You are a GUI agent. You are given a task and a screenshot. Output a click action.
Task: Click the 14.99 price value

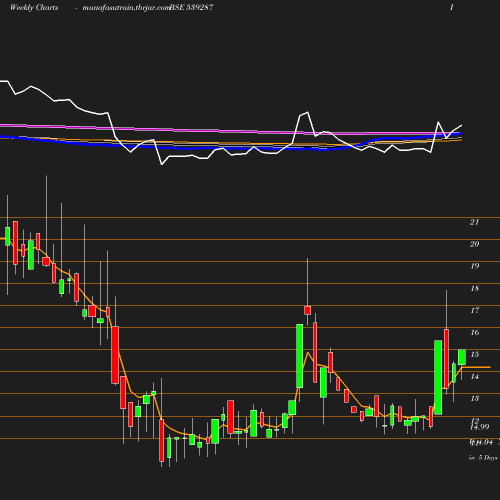point(479,427)
